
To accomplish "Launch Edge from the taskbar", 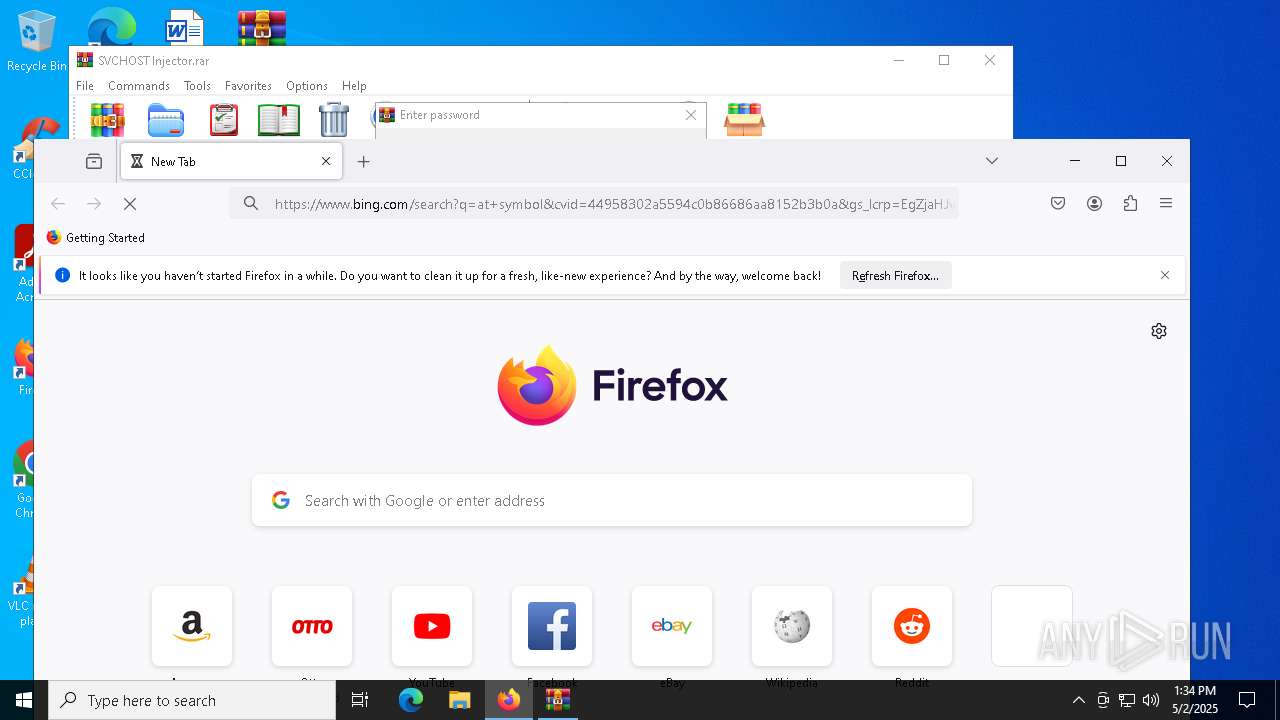I will [411, 700].
